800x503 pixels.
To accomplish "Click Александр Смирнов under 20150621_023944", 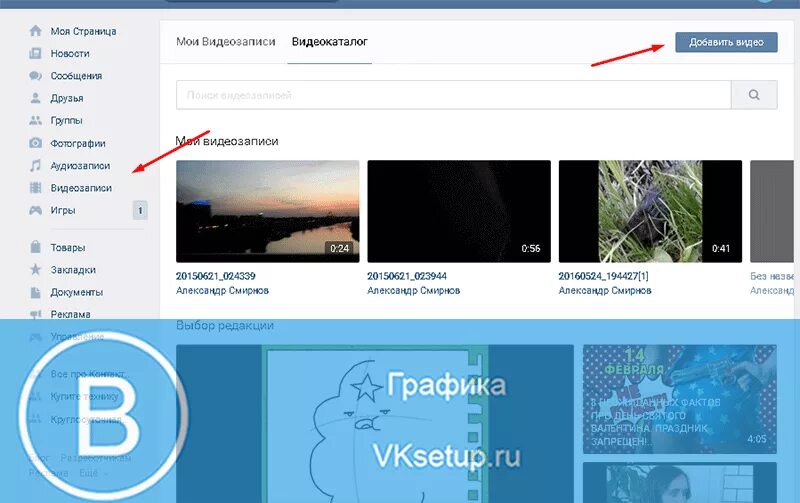I will click(x=414, y=290).
